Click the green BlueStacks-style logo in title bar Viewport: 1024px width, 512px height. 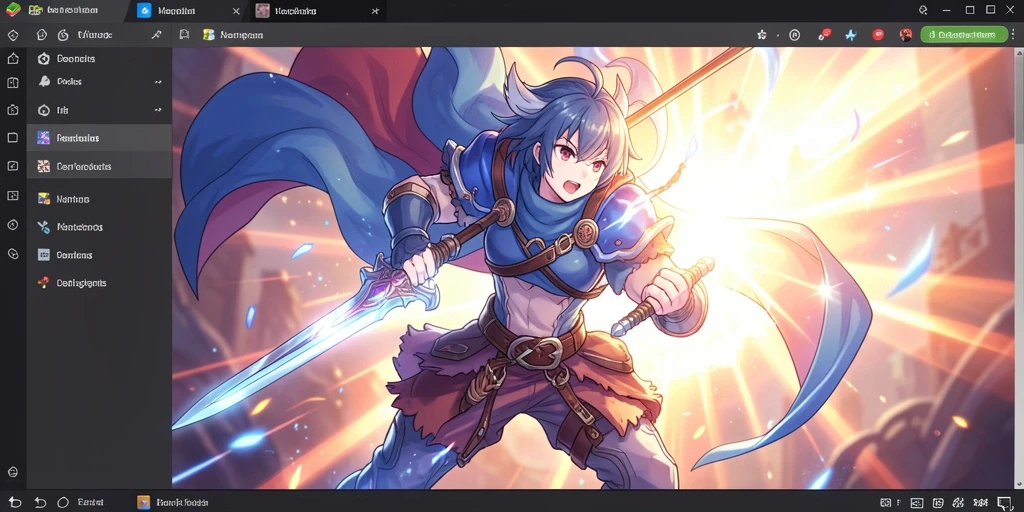pos(13,10)
